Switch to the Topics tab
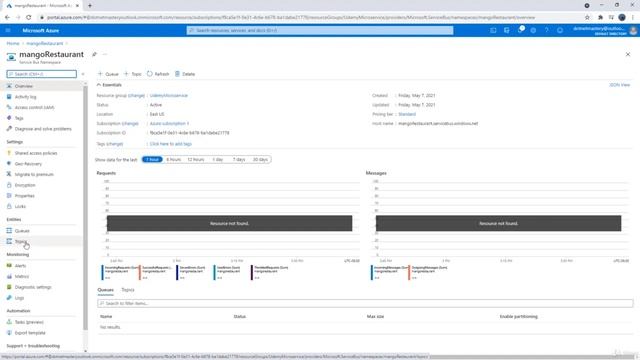Image resolution: width=640 pixels, height=360 pixels. coord(128,290)
